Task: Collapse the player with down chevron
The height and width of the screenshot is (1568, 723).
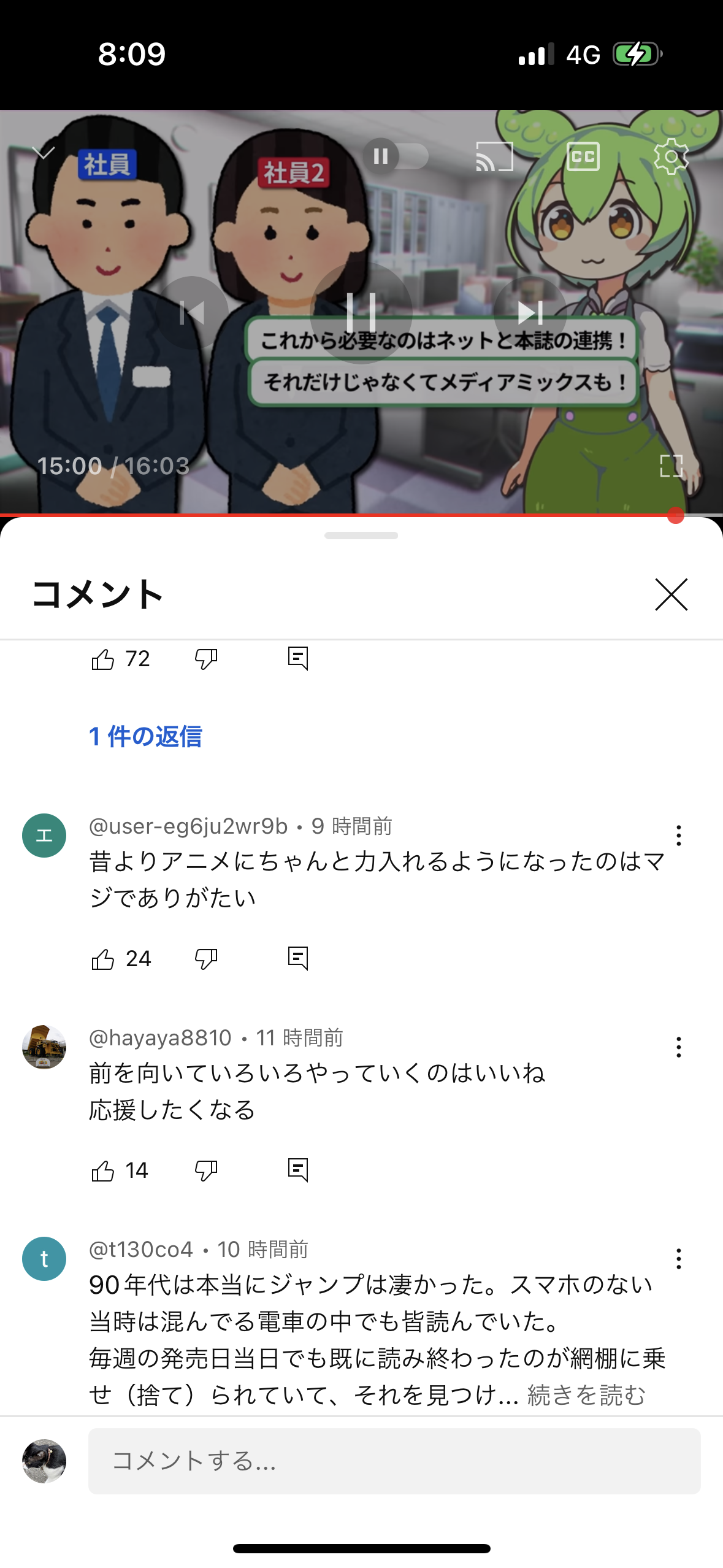Action: pos(43,152)
